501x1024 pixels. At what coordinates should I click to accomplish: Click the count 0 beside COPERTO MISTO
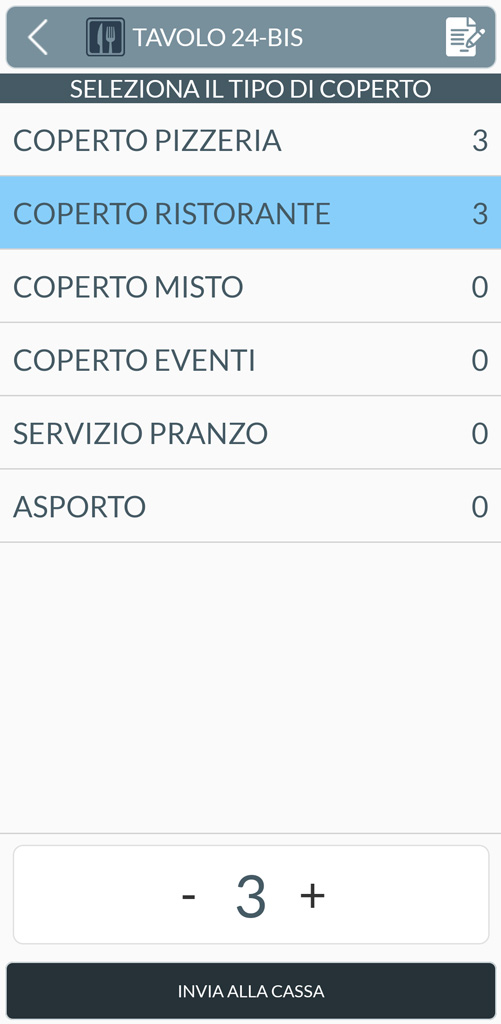[480, 287]
